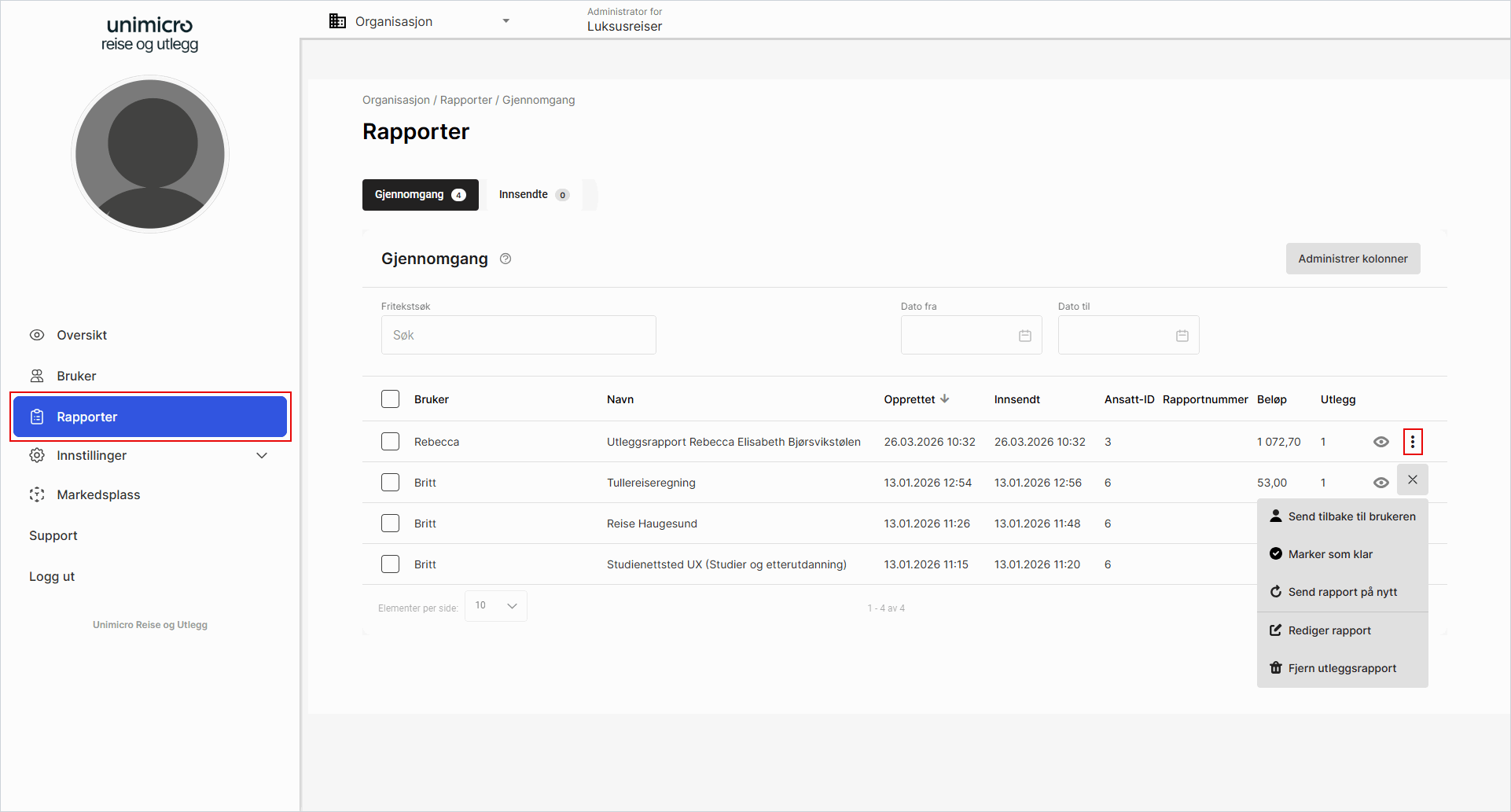Switch to the Innsendte tab
The image size is (1511, 812).
tap(533, 195)
